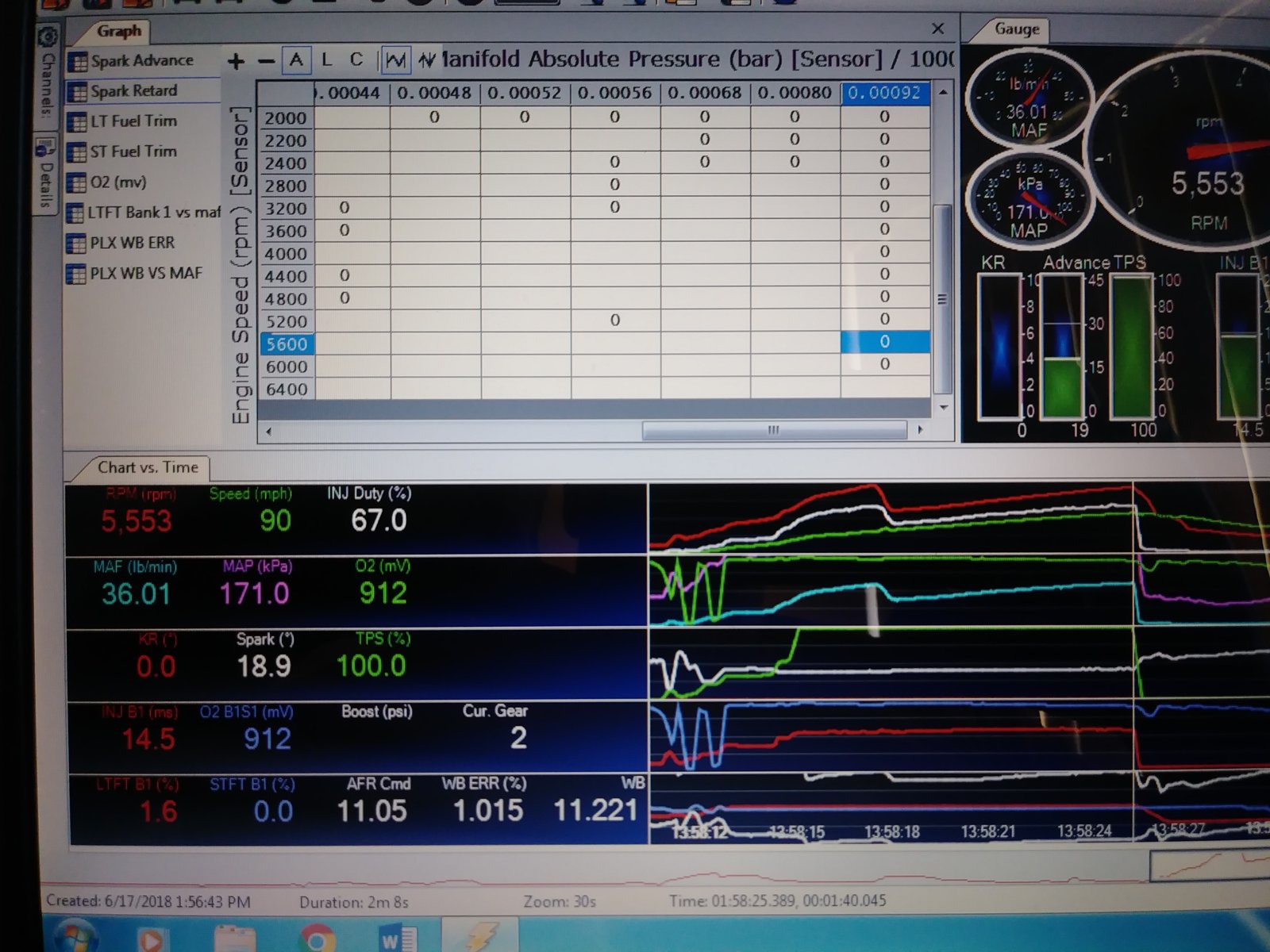The image size is (1270, 952).
Task: Select the 0.00092 column header
Action: coord(884,93)
